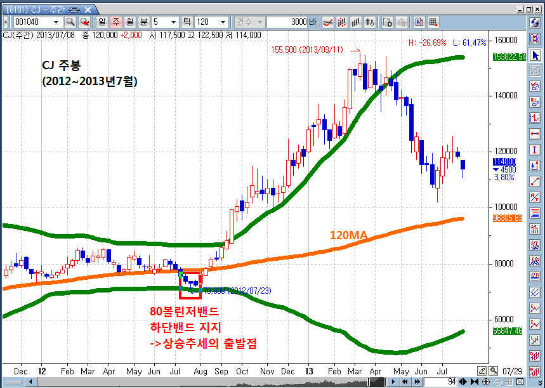Click the horizontal expand diamonds icon in bottom bar
545x388 pixels.
[463, 382]
